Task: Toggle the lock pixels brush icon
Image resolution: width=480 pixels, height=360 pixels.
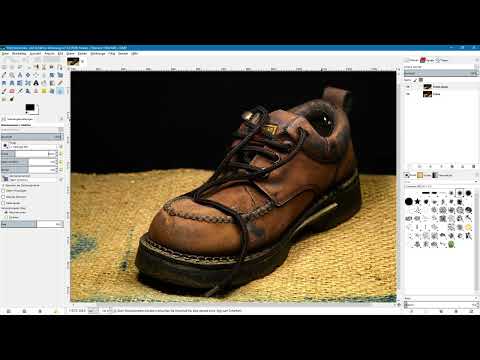Action: [x=415, y=80]
